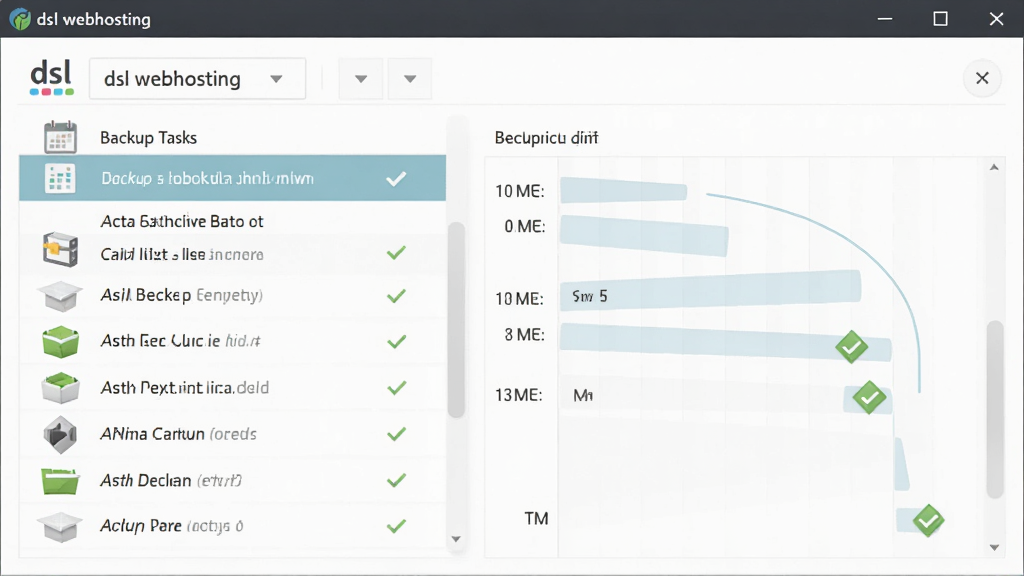Click the task list's vertical scrollbar thumb
This screenshot has width=1024, height=576.
(x=456, y=319)
